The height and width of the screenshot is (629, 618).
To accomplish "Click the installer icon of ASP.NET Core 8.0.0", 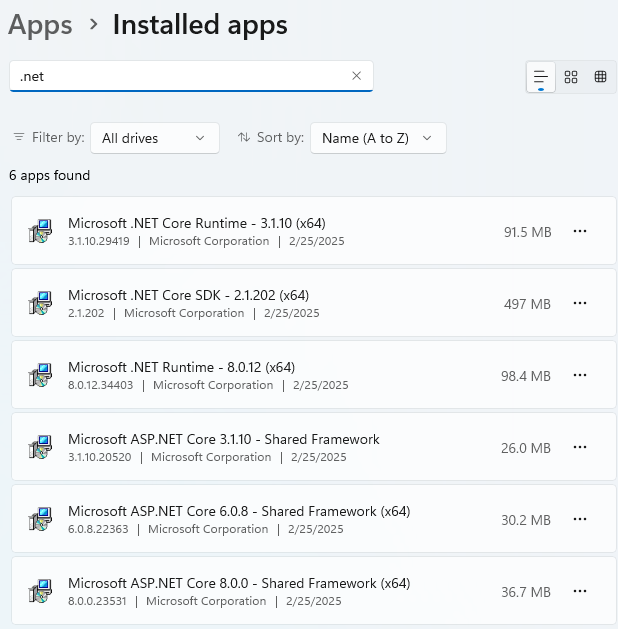I will [x=40, y=591].
